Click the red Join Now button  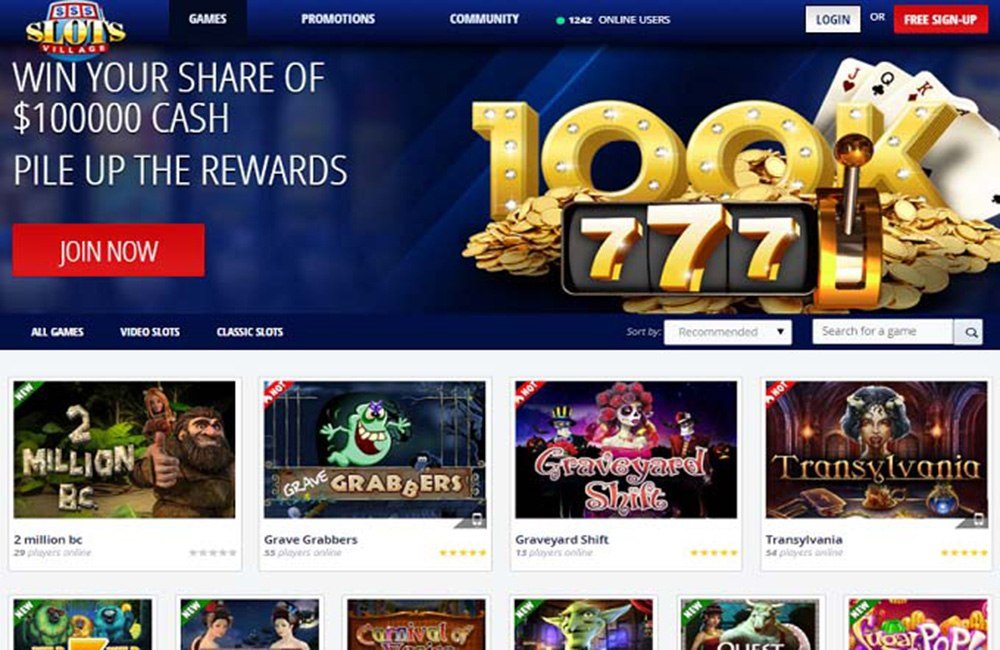coord(108,250)
